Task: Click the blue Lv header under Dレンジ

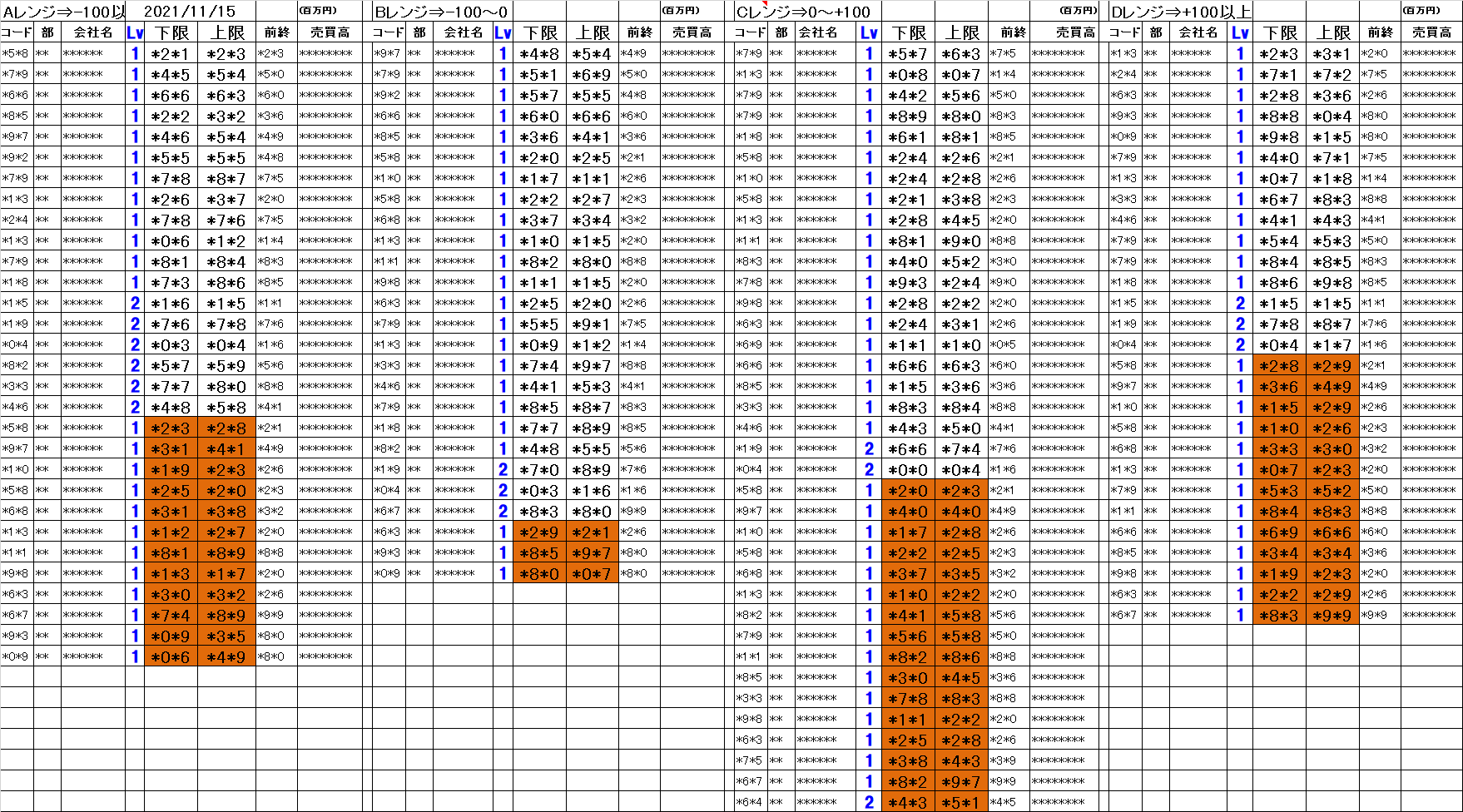Action: coord(1240,32)
